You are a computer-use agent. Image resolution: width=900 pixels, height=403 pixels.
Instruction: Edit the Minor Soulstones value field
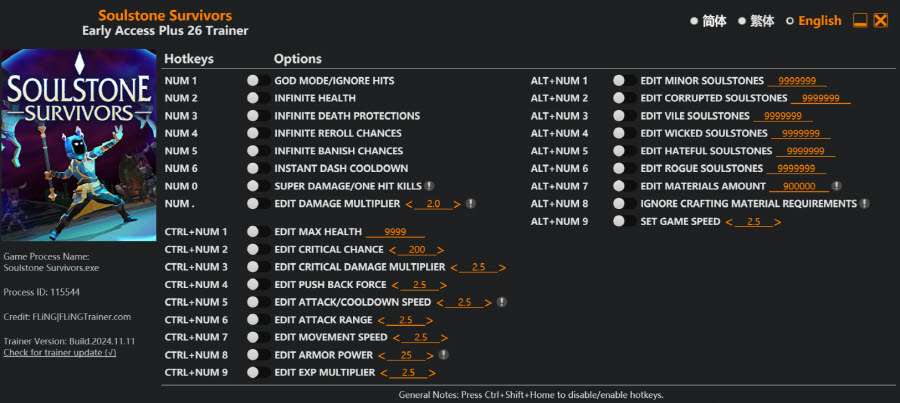(x=797, y=80)
